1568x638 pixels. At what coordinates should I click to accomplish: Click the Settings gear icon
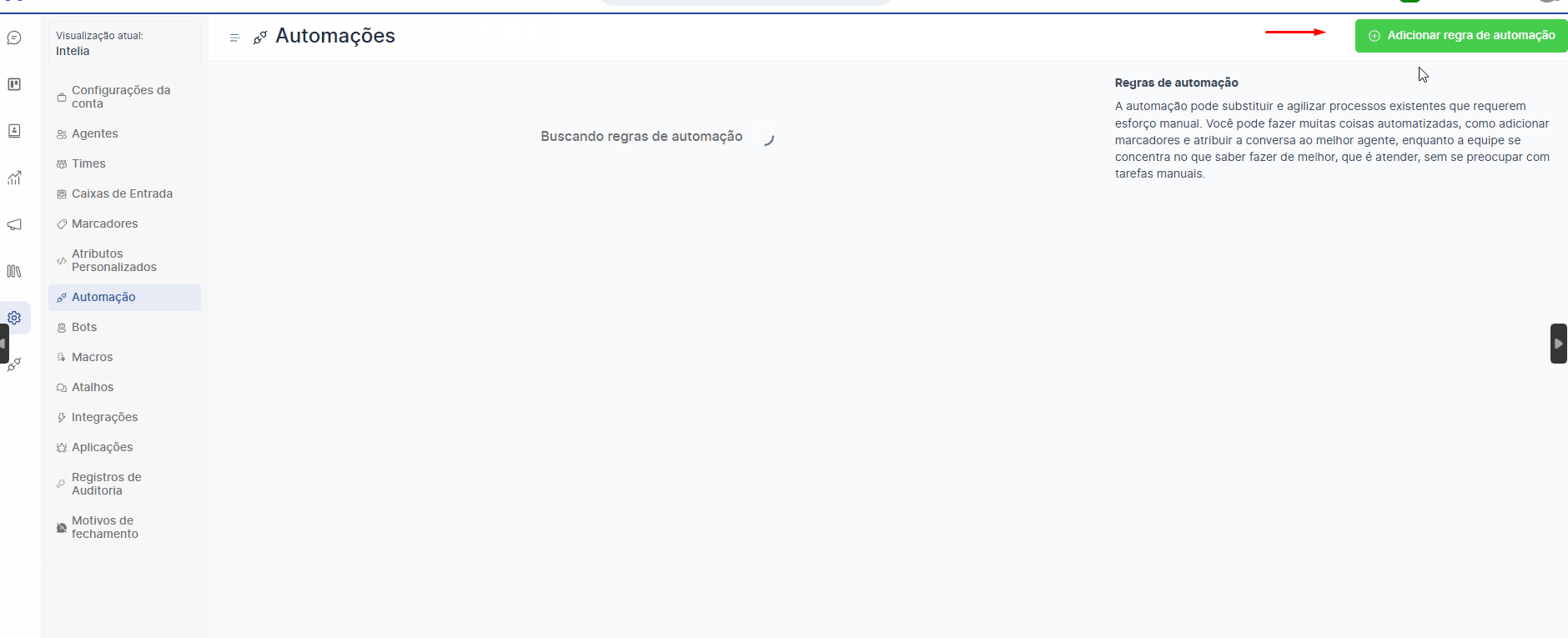tap(14, 318)
